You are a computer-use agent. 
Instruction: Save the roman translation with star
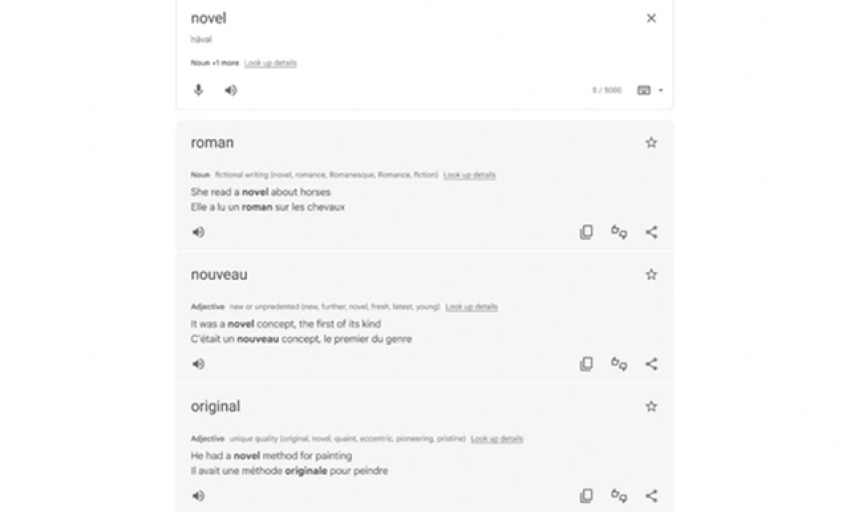[651, 143]
